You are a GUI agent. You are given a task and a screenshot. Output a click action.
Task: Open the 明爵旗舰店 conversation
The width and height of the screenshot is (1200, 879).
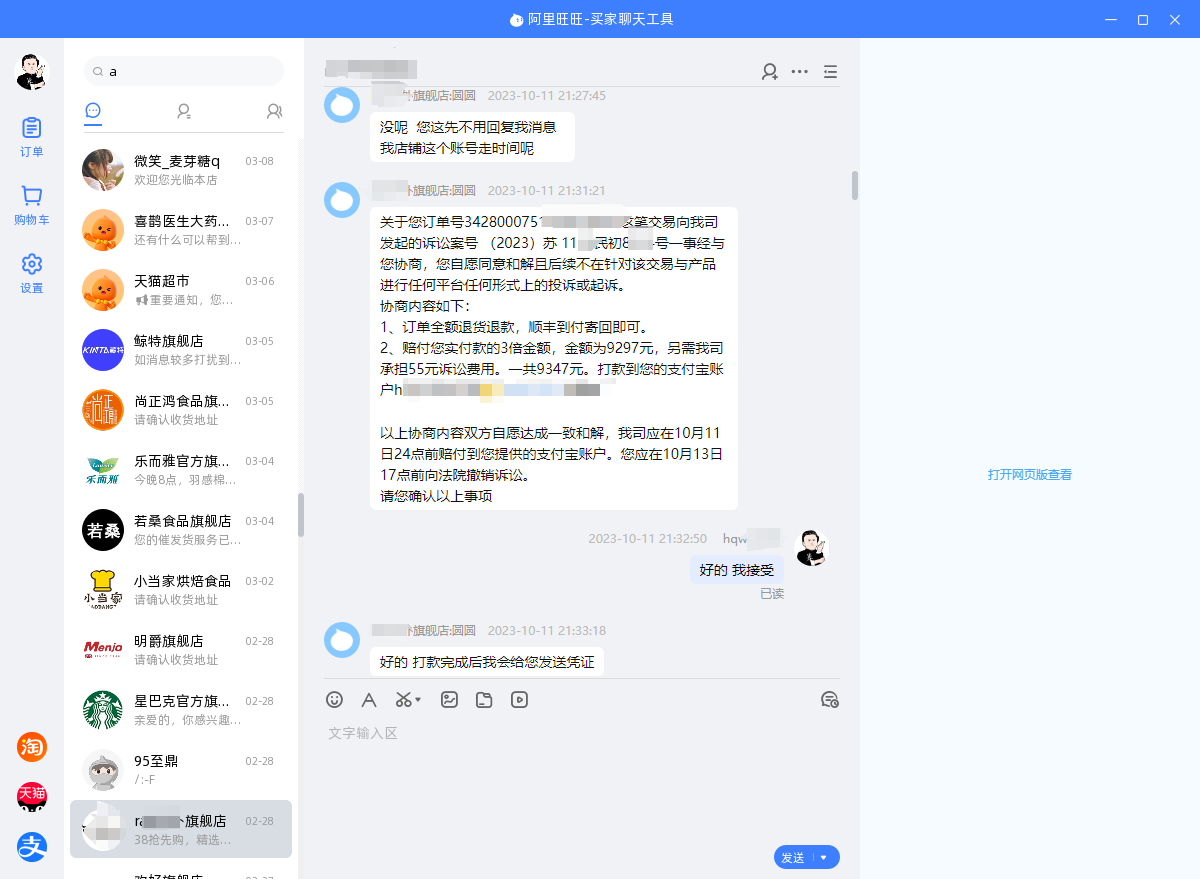[181, 650]
